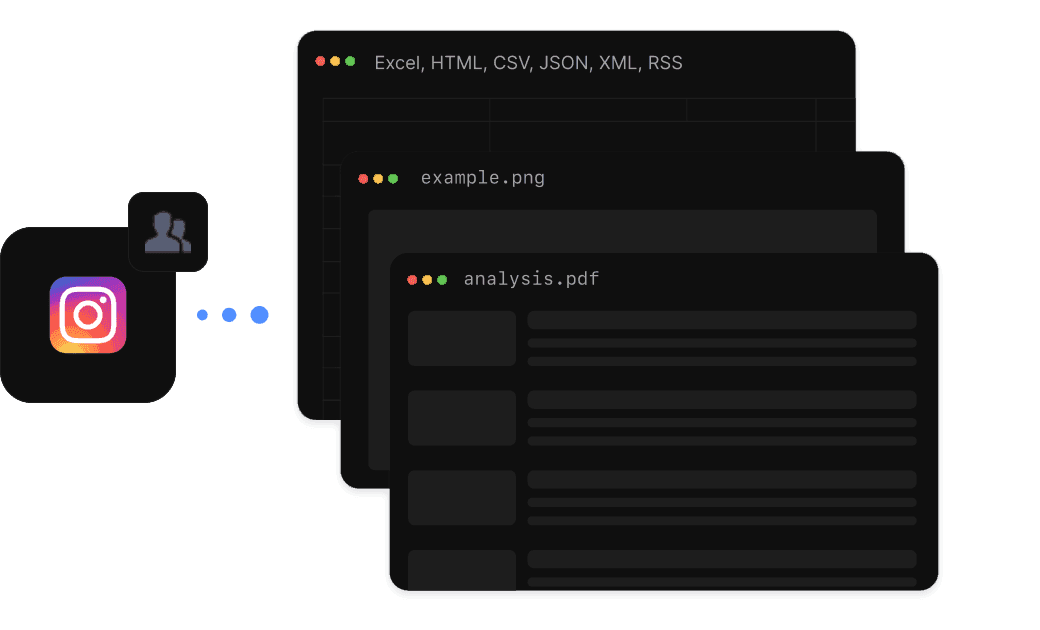This screenshot has width=1040, height=630.
Task: Click the followers people icon badge
Action: [168, 232]
